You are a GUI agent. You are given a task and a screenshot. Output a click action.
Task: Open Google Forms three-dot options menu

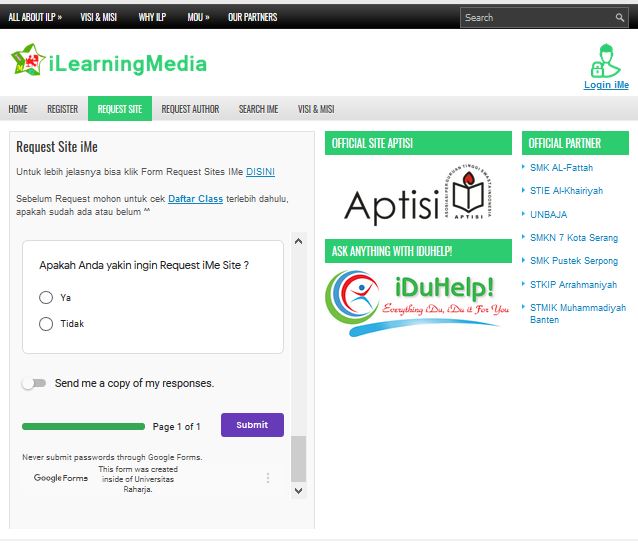click(x=268, y=478)
